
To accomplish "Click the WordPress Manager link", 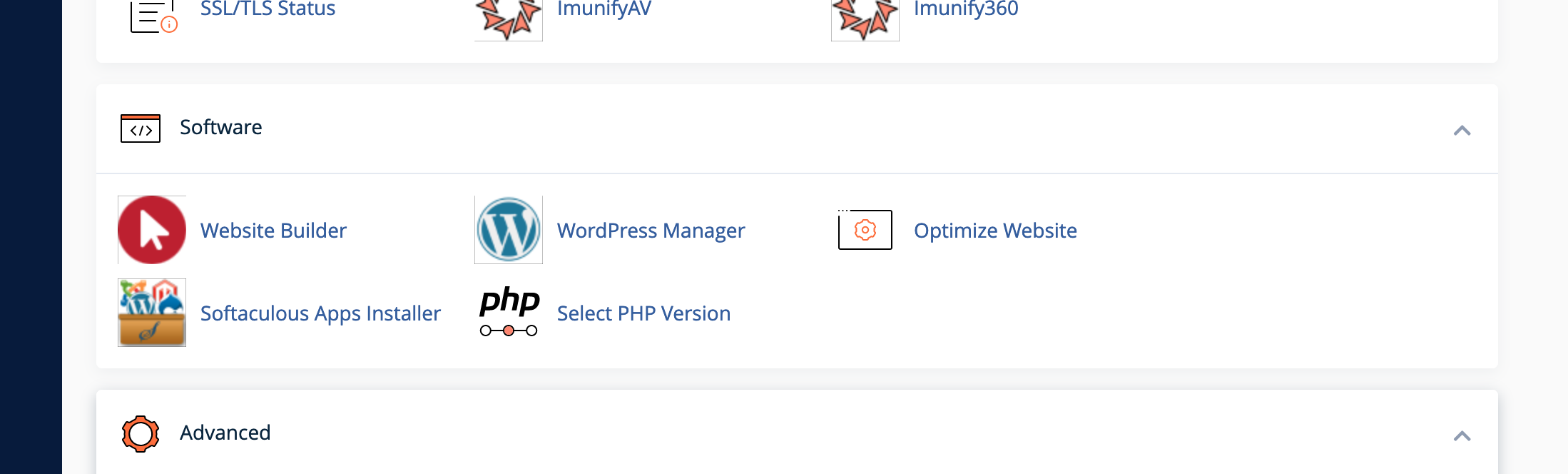I will click(651, 231).
